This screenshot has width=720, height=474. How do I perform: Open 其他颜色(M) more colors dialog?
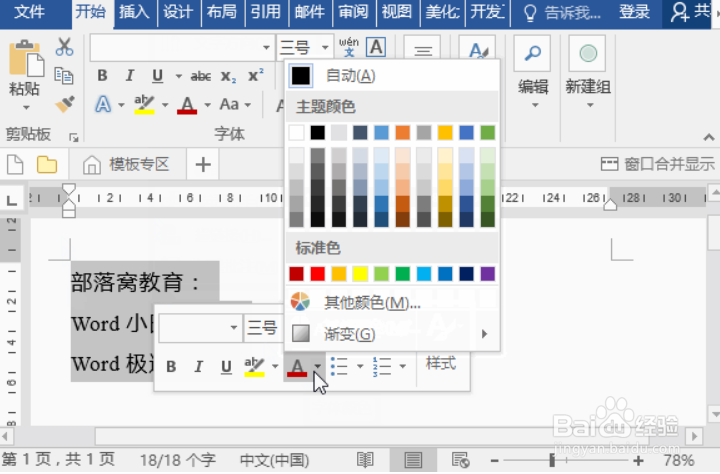(x=392, y=303)
